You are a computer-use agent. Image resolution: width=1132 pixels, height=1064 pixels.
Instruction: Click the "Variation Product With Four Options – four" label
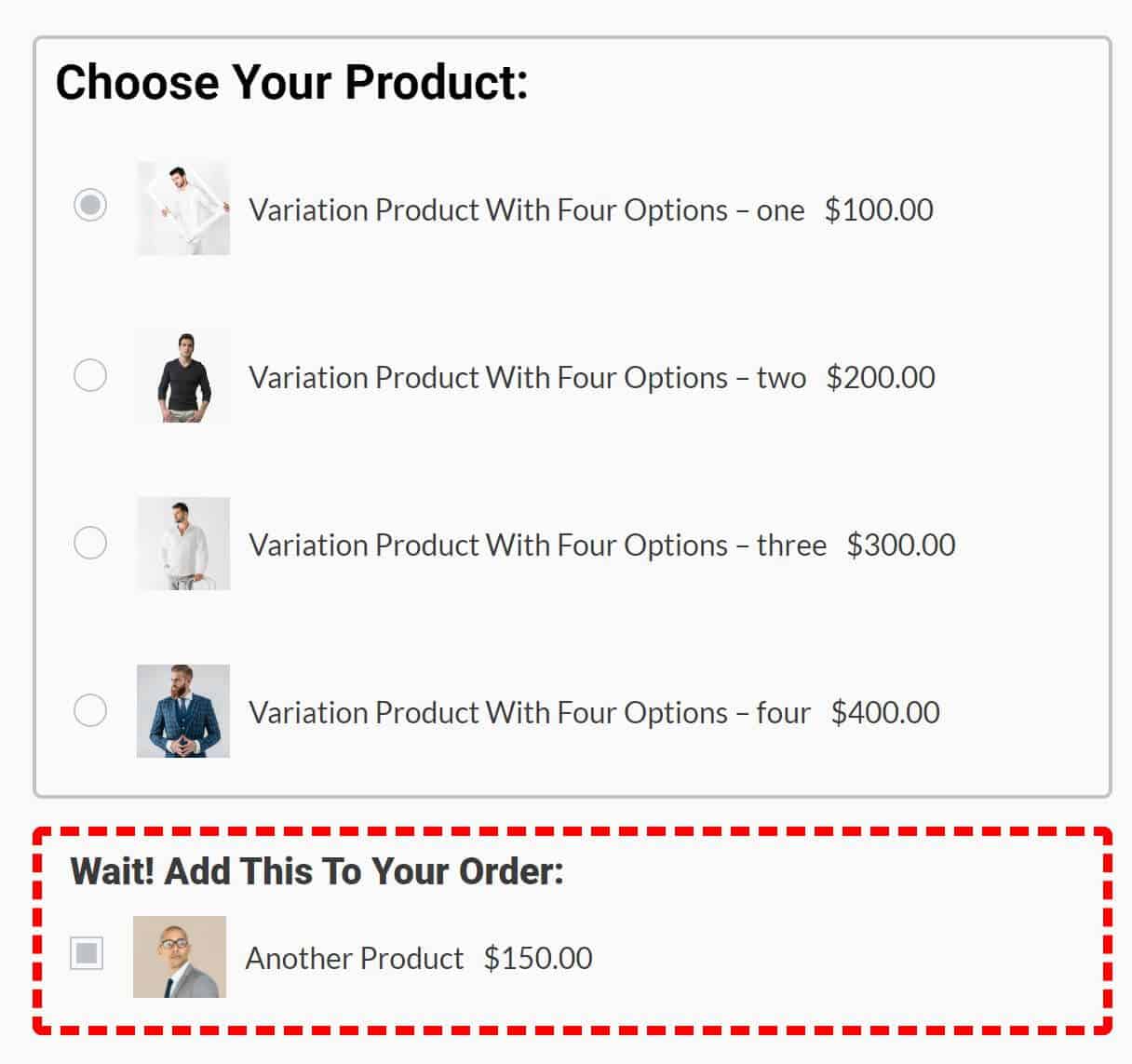pyautogui.click(x=529, y=713)
